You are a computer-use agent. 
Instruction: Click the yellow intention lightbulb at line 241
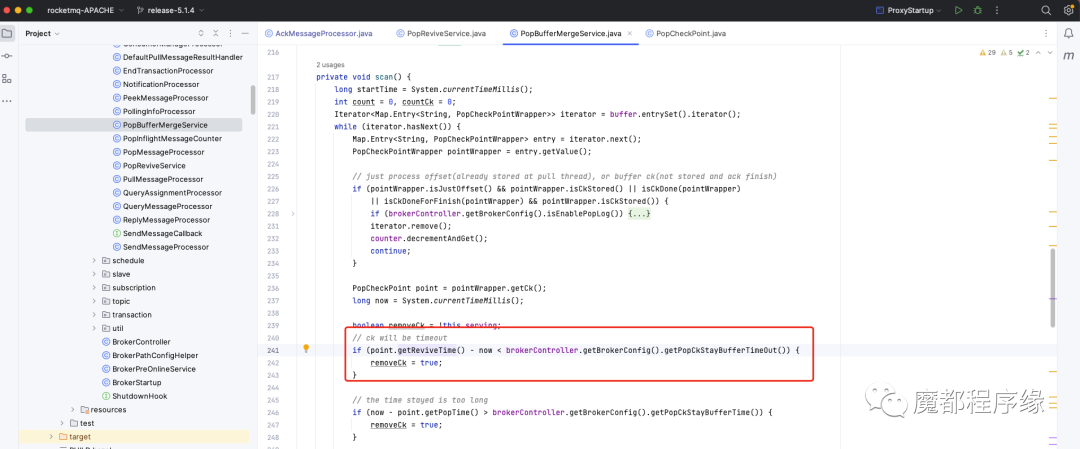coord(307,349)
